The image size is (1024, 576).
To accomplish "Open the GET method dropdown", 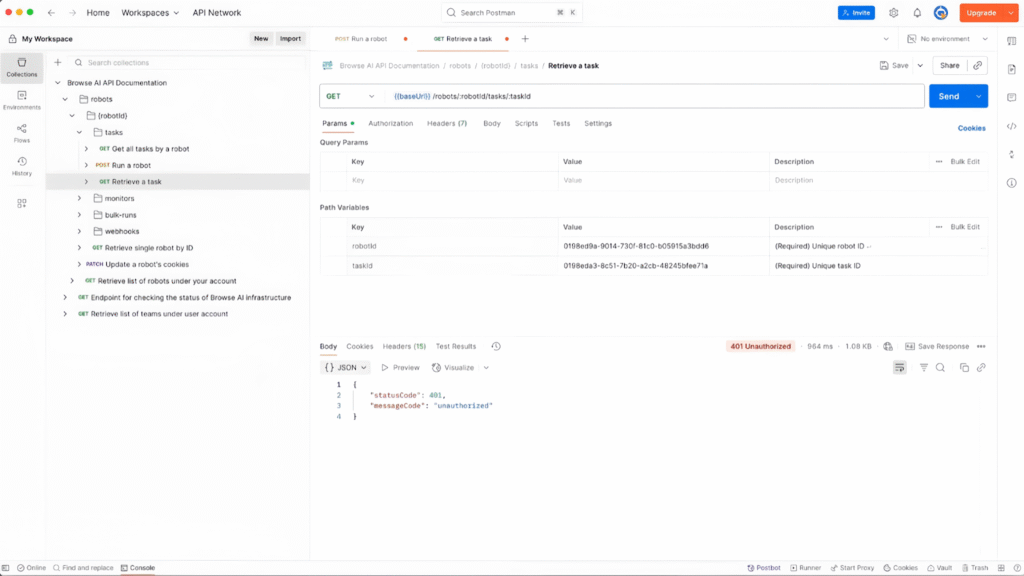I will coord(351,96).
